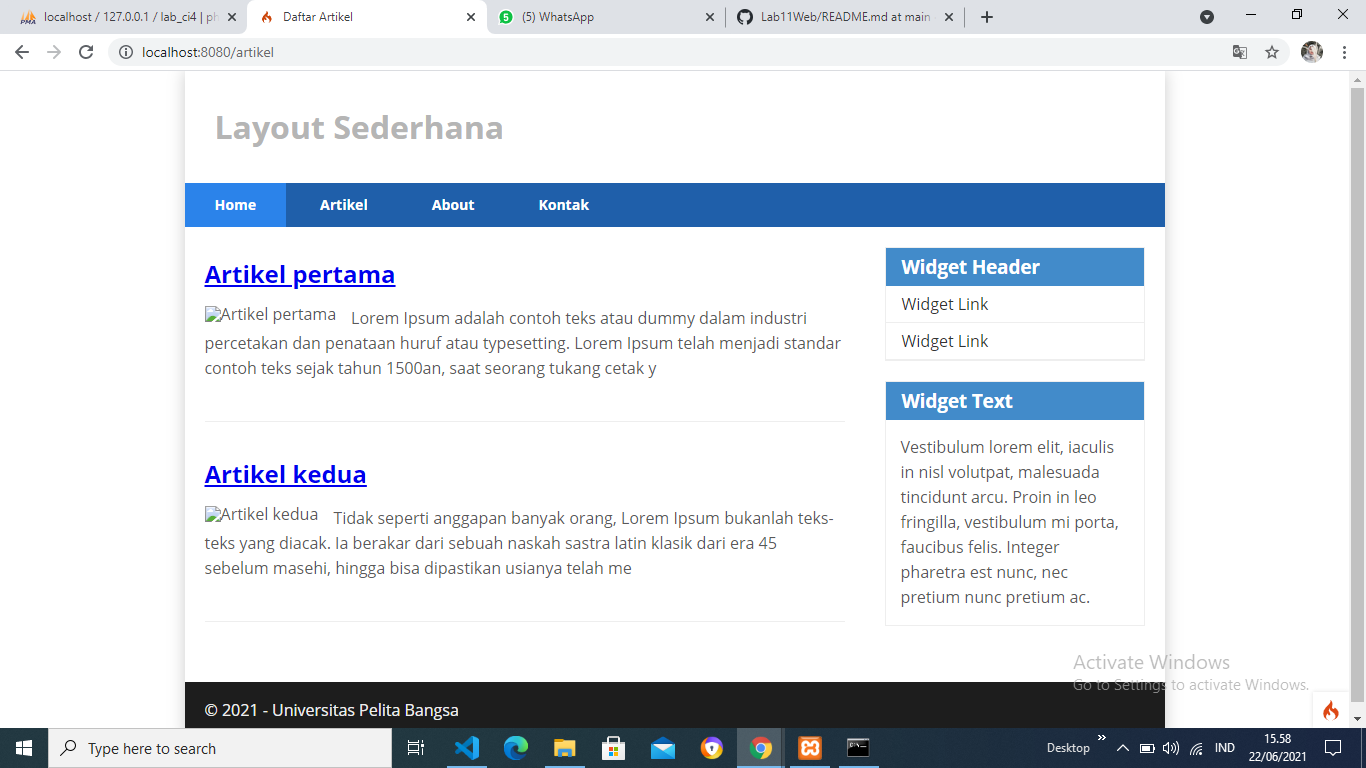Open the volume control speaker icon

click(x=1170, y=747)
